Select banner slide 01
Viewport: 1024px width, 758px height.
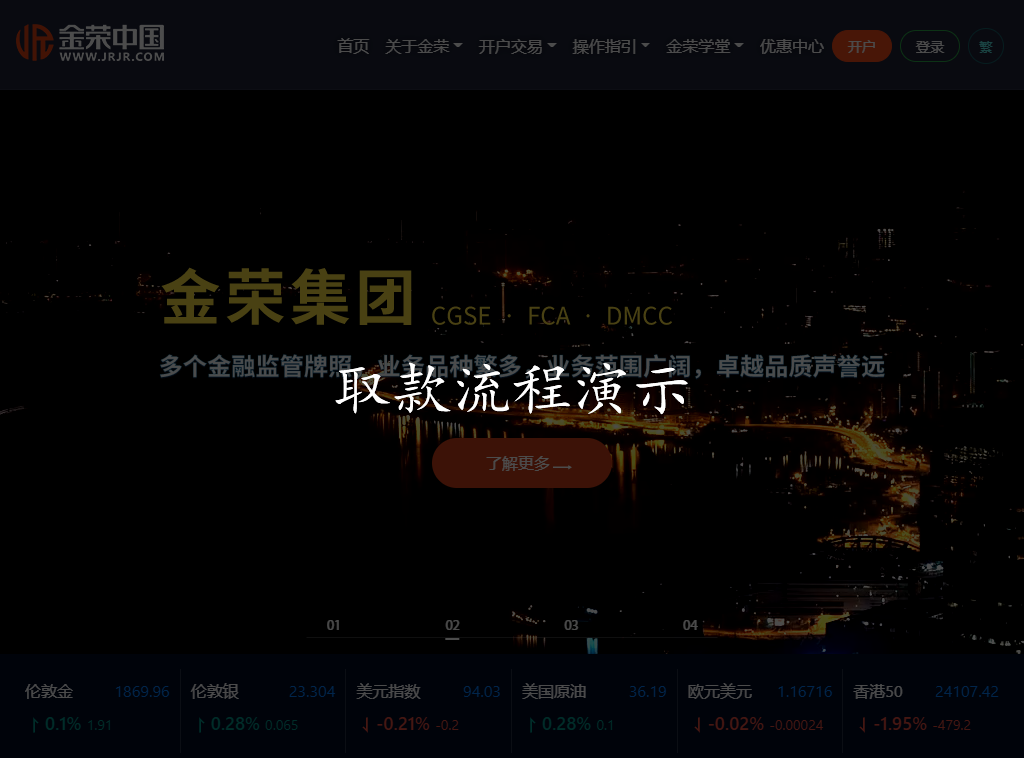tap(333, 625)
